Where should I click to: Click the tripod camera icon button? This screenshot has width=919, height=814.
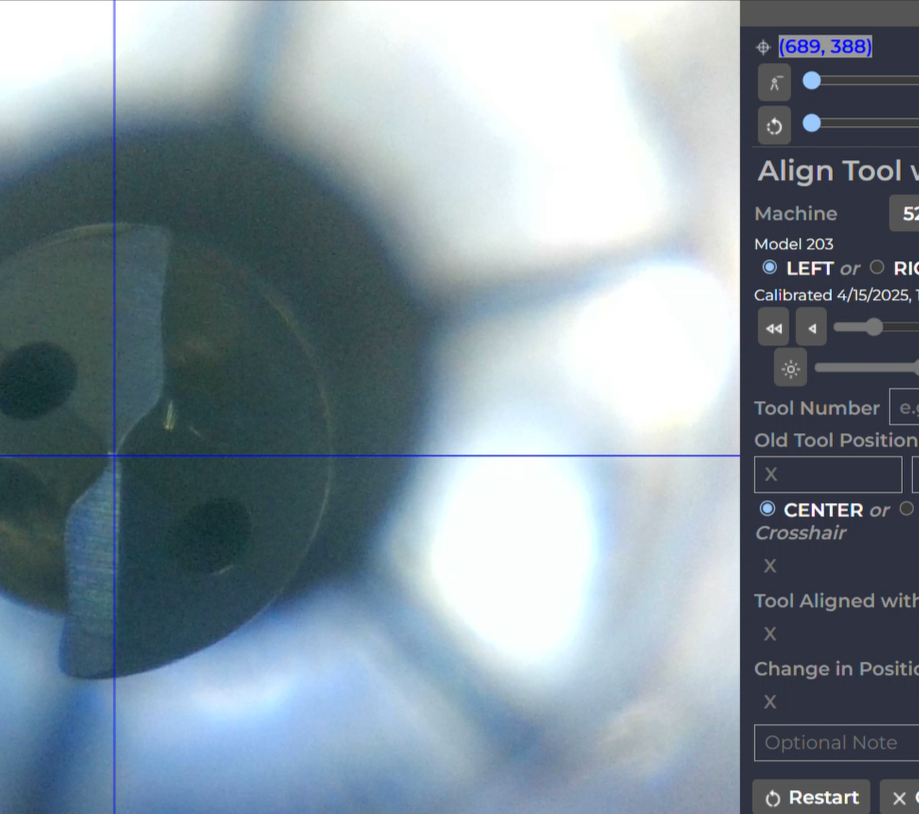click(774, 82)
